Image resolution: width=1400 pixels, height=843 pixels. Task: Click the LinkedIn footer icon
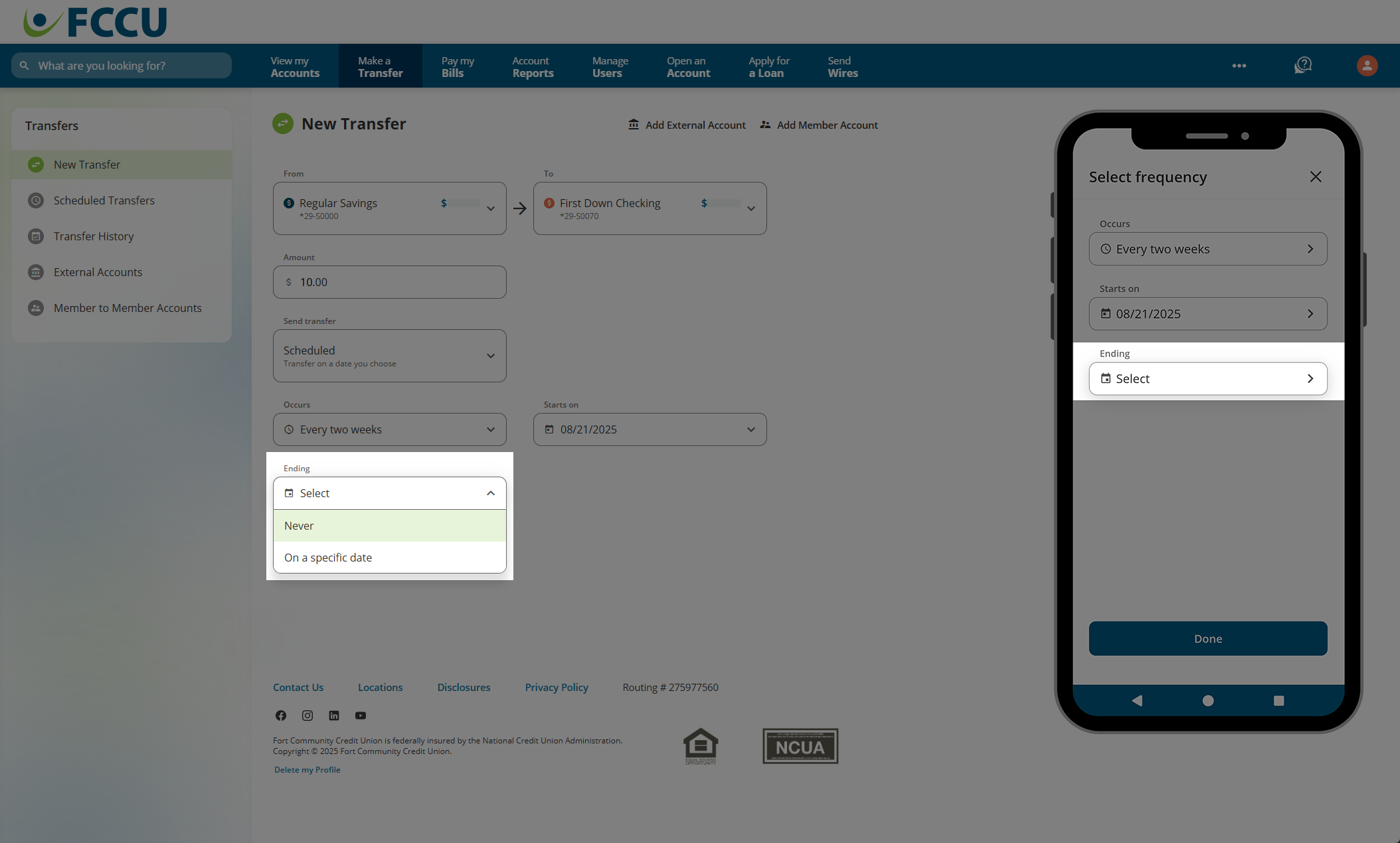pyautogui.click(x=334, y=716)
